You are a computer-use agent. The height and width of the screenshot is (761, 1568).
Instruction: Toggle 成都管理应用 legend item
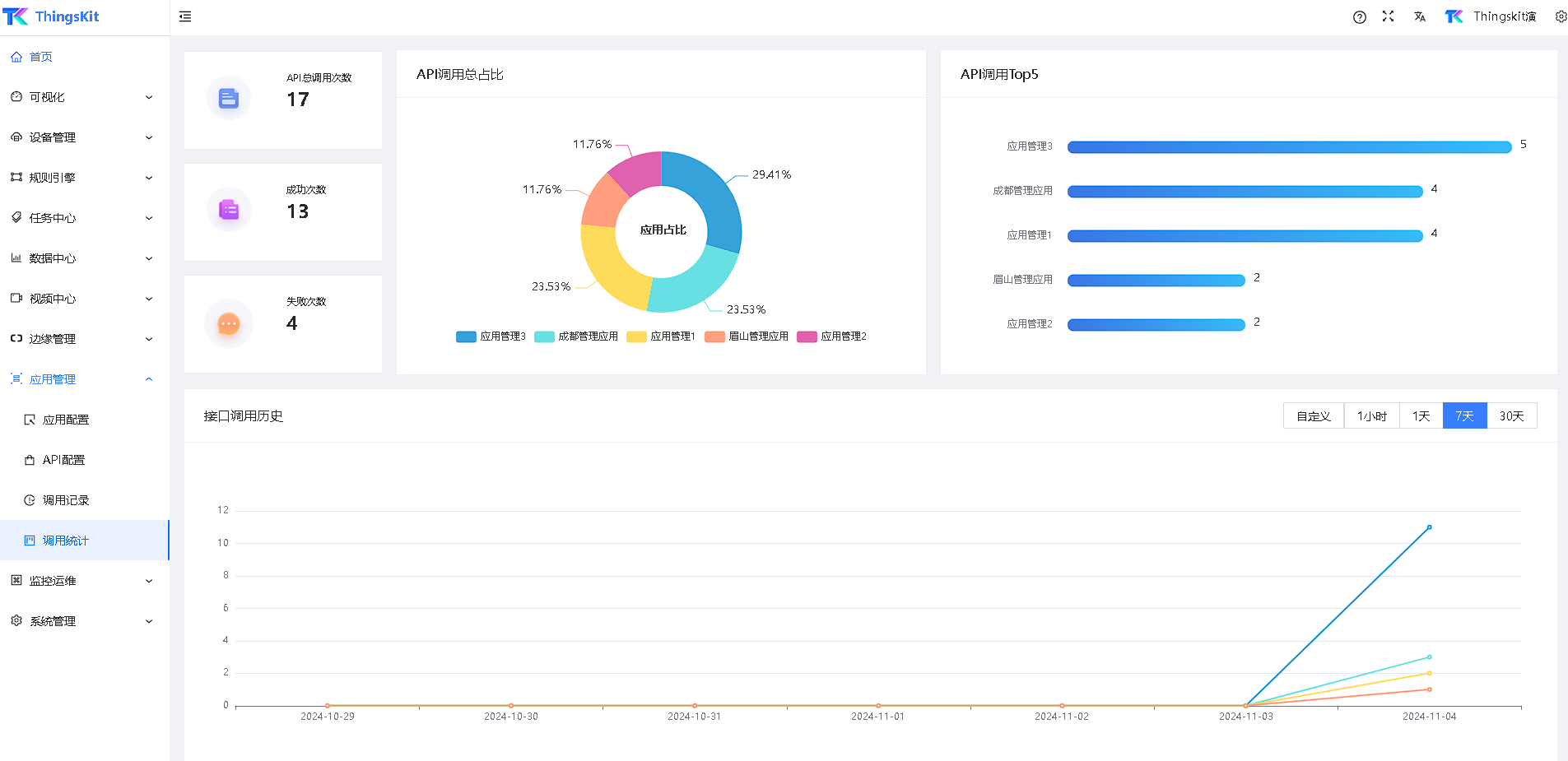click(x=576, y=336)
